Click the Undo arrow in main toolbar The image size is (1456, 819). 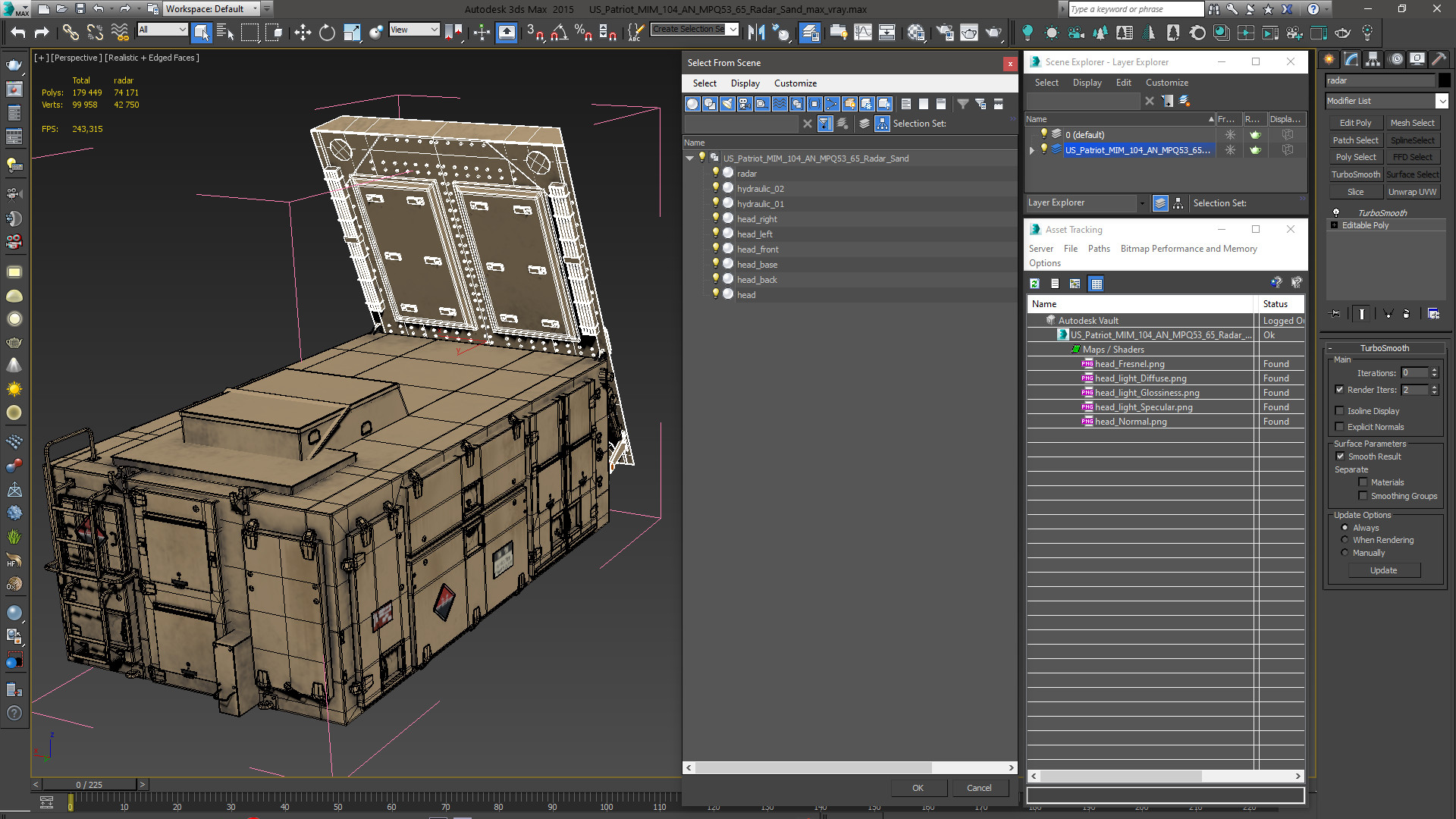18,33
